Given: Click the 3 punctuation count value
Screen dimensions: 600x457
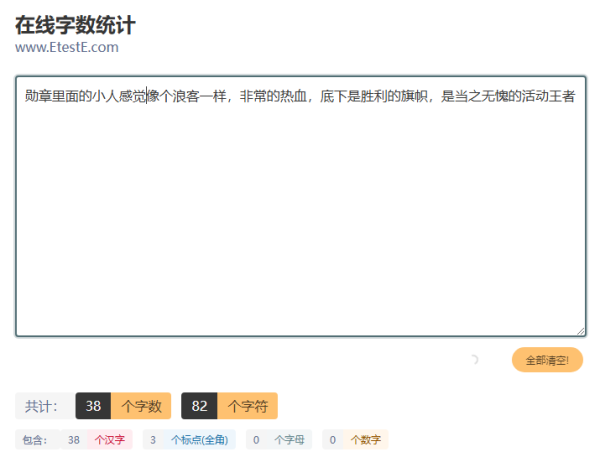Looking at the screenshot, I should click(x=153, y=440).
